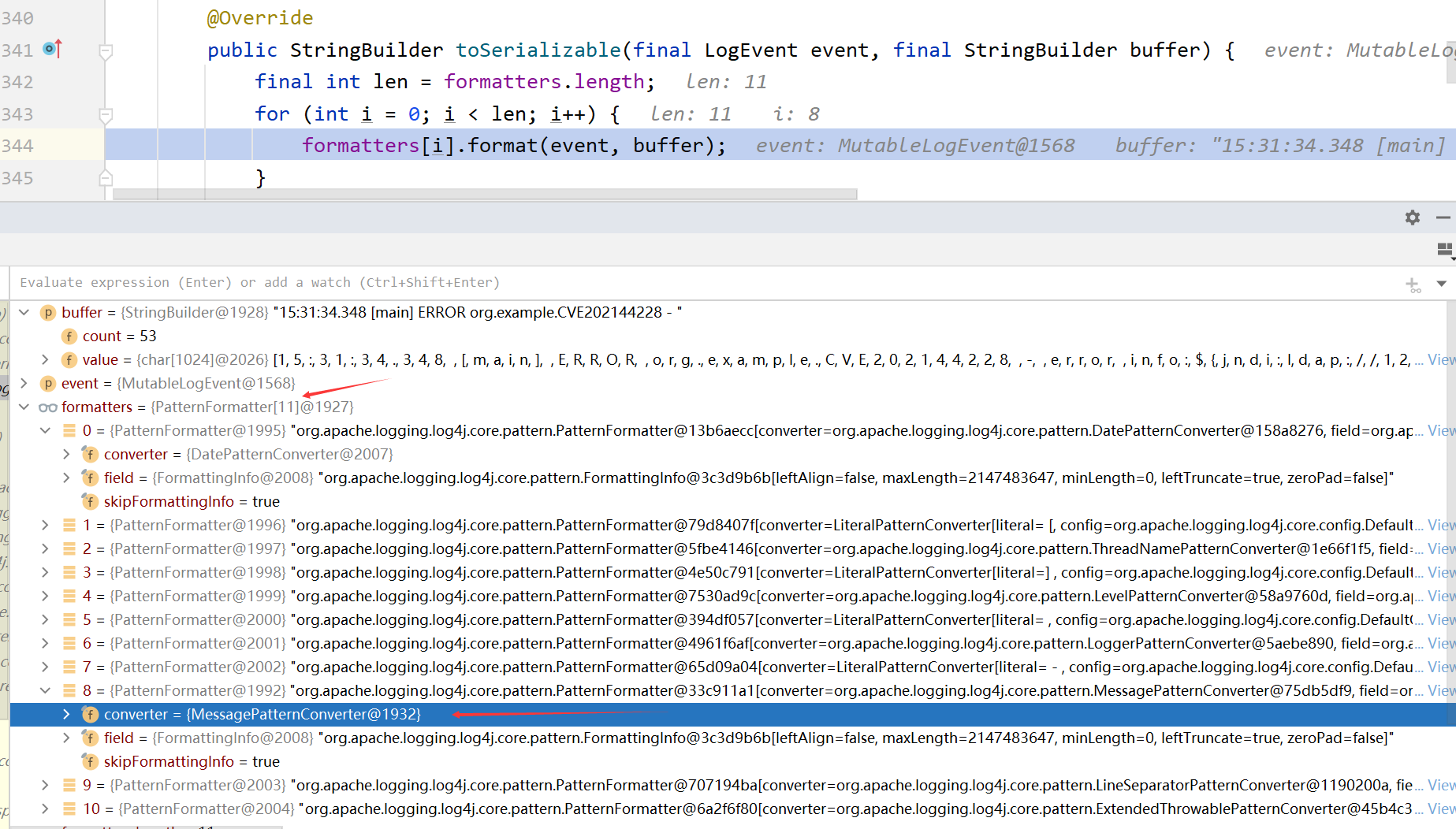Click View link for formatter element 4

click(1441, 596)
